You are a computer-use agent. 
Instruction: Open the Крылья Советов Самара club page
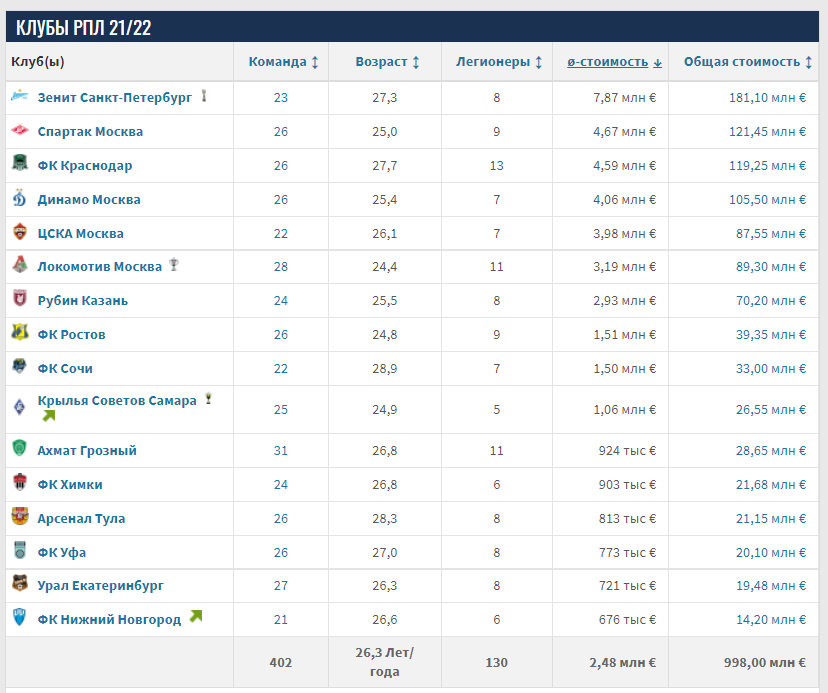tap(117, 400)
